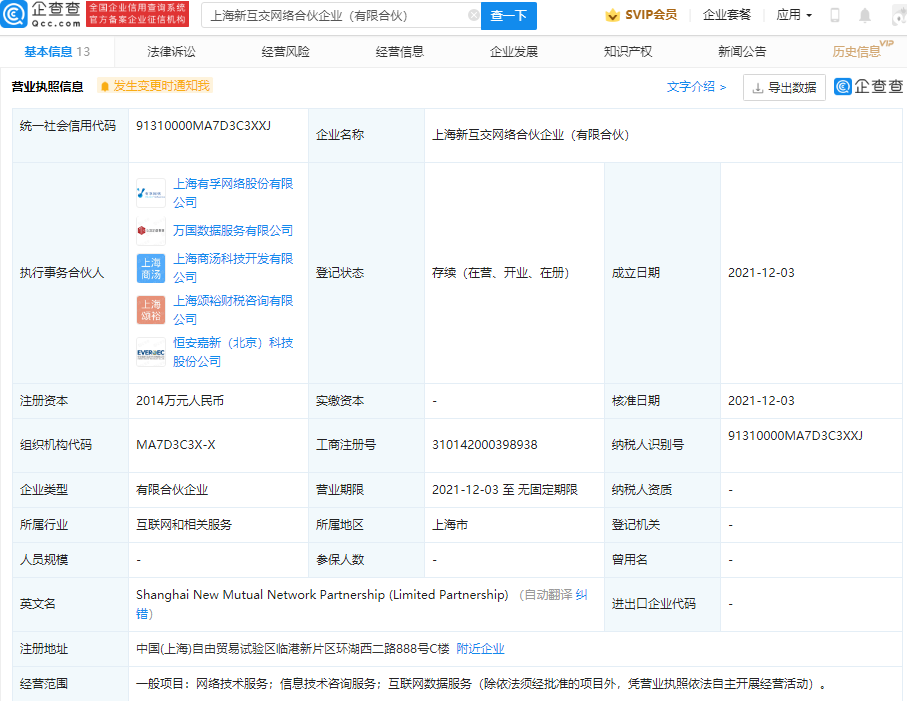907x701 pixels.
Task: Open 企业套餐 link
Action: click(727, 15)
